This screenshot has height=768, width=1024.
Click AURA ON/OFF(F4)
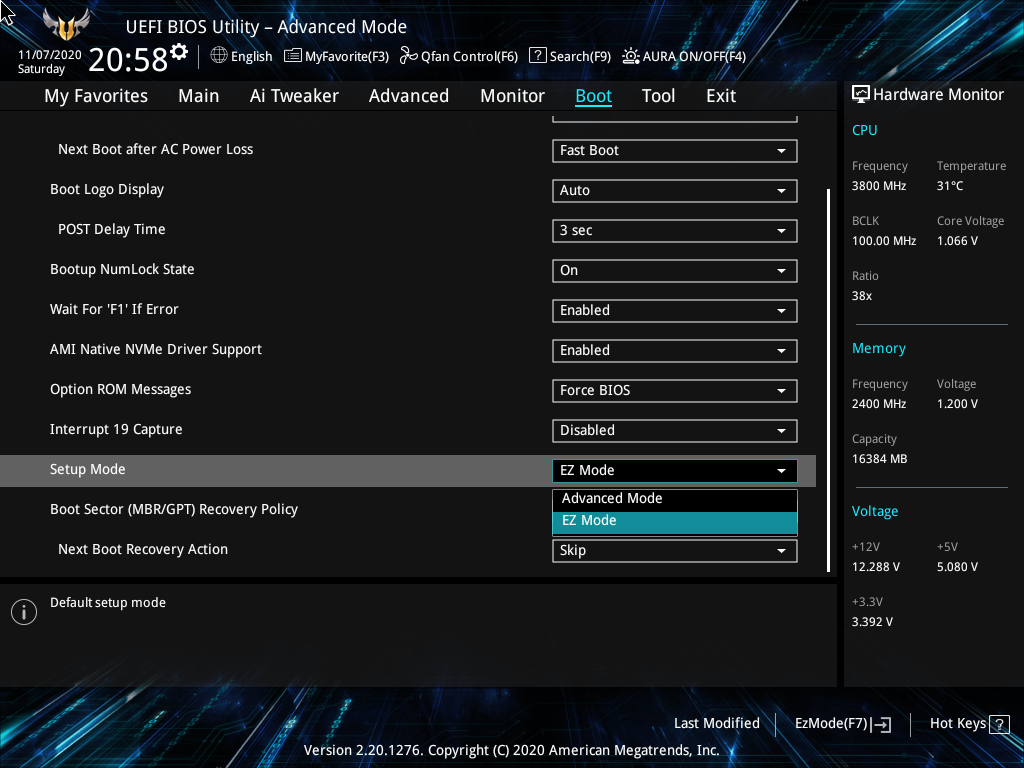pyautogui.click(x=684, y=56)
